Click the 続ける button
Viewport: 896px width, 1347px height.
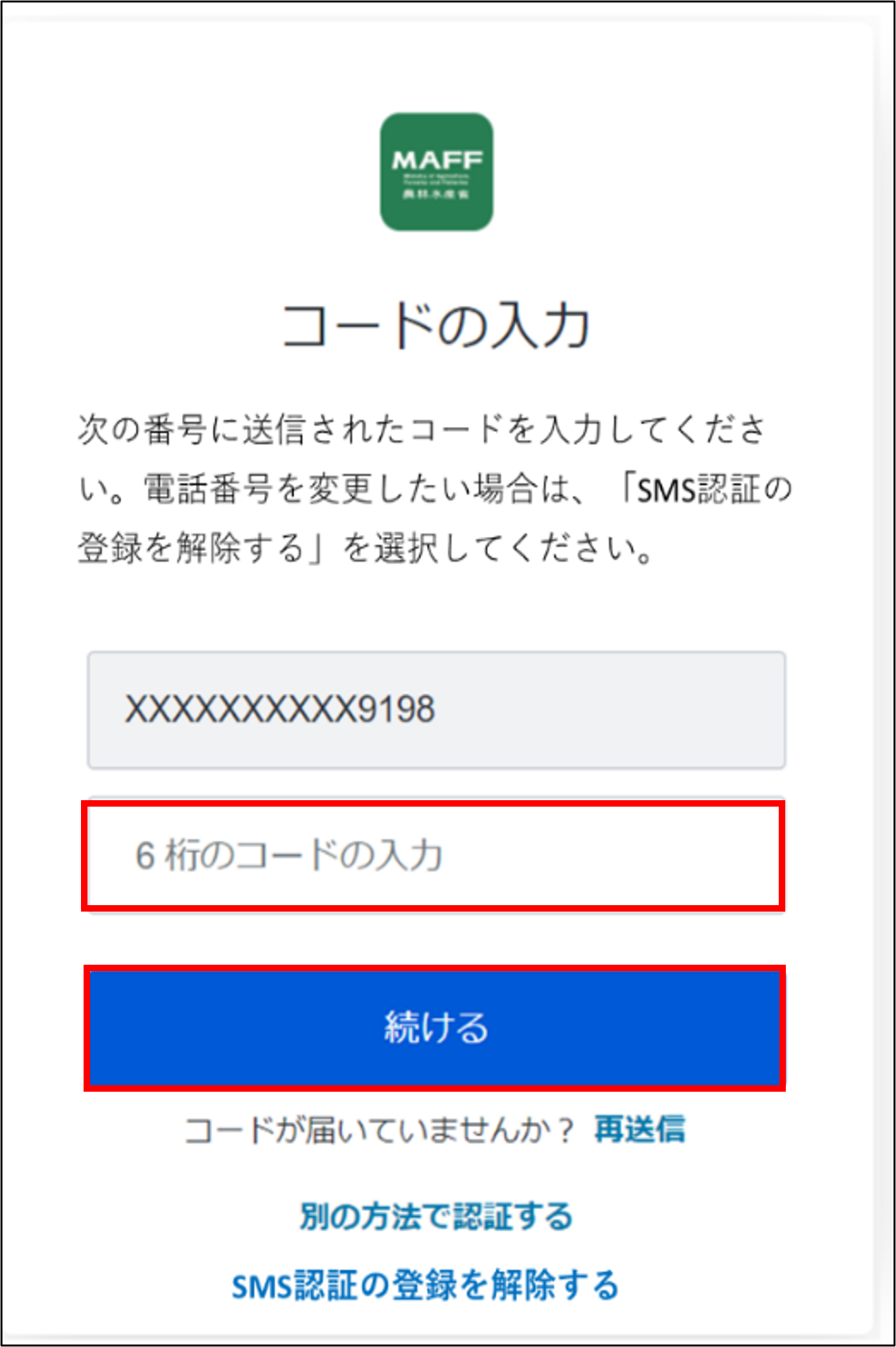pyautogui.click(x=435, y=1028)
